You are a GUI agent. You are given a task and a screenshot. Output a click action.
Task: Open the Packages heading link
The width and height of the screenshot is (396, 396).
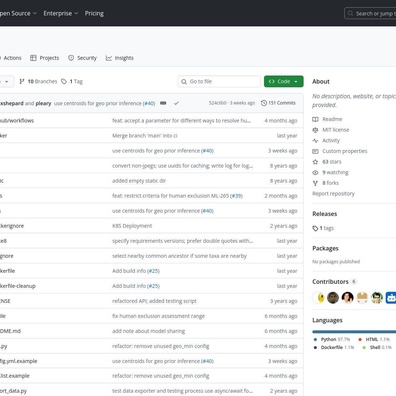(x=325, y=248)
